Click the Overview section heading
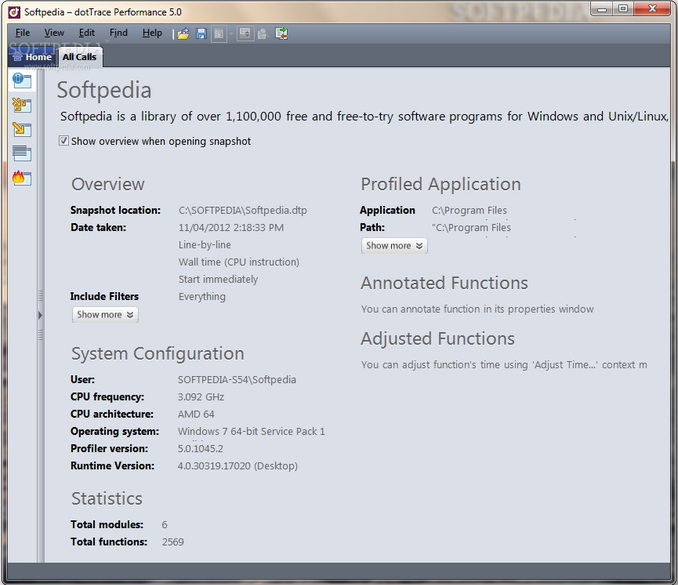Screen dimensions: 678x585 pyautogui.click(x=108, y=184)
